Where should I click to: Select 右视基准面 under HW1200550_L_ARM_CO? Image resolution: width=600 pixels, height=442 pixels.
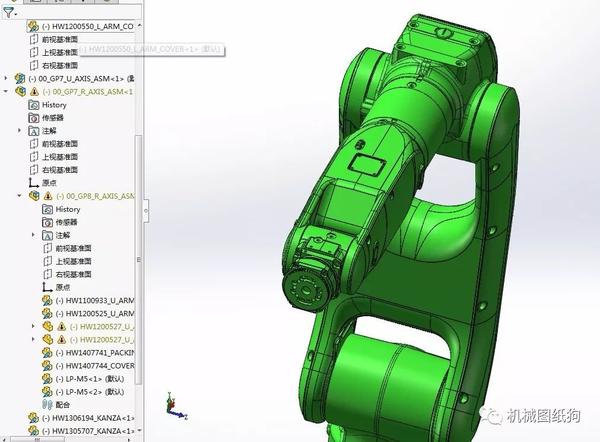[60, 65]
